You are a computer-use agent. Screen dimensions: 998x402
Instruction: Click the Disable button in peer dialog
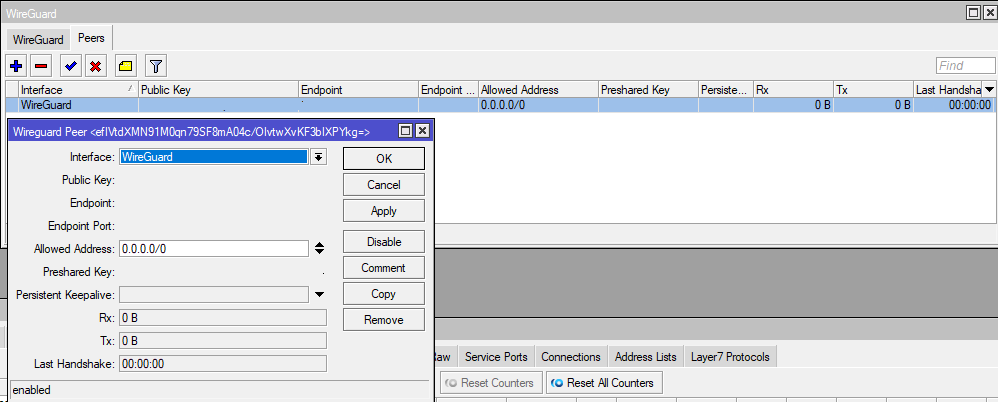pyautogui.click(x=384, y=242)
